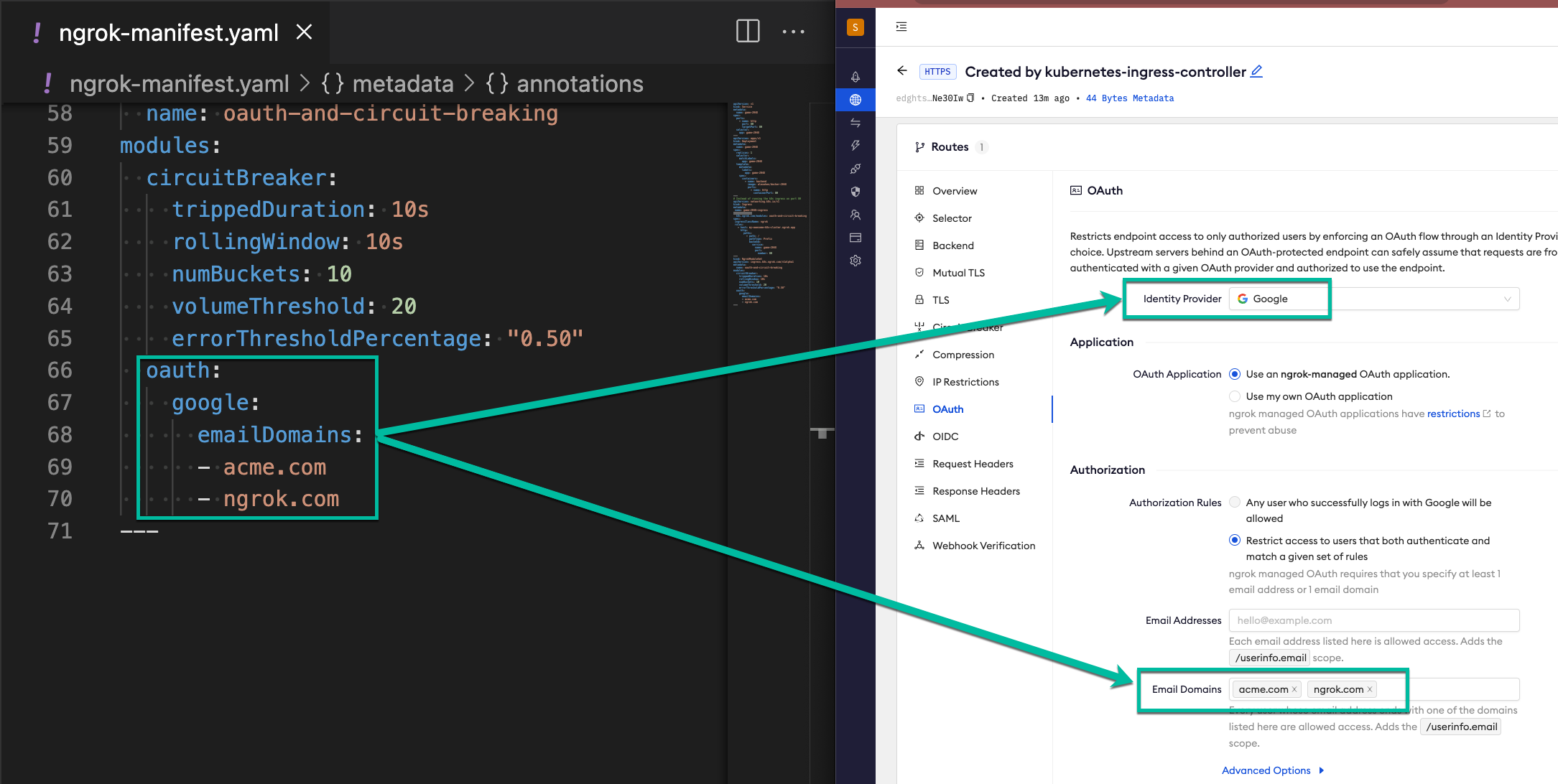Click the OAuth panel heading icon
1558x784 pixels.
[1076, 190]
